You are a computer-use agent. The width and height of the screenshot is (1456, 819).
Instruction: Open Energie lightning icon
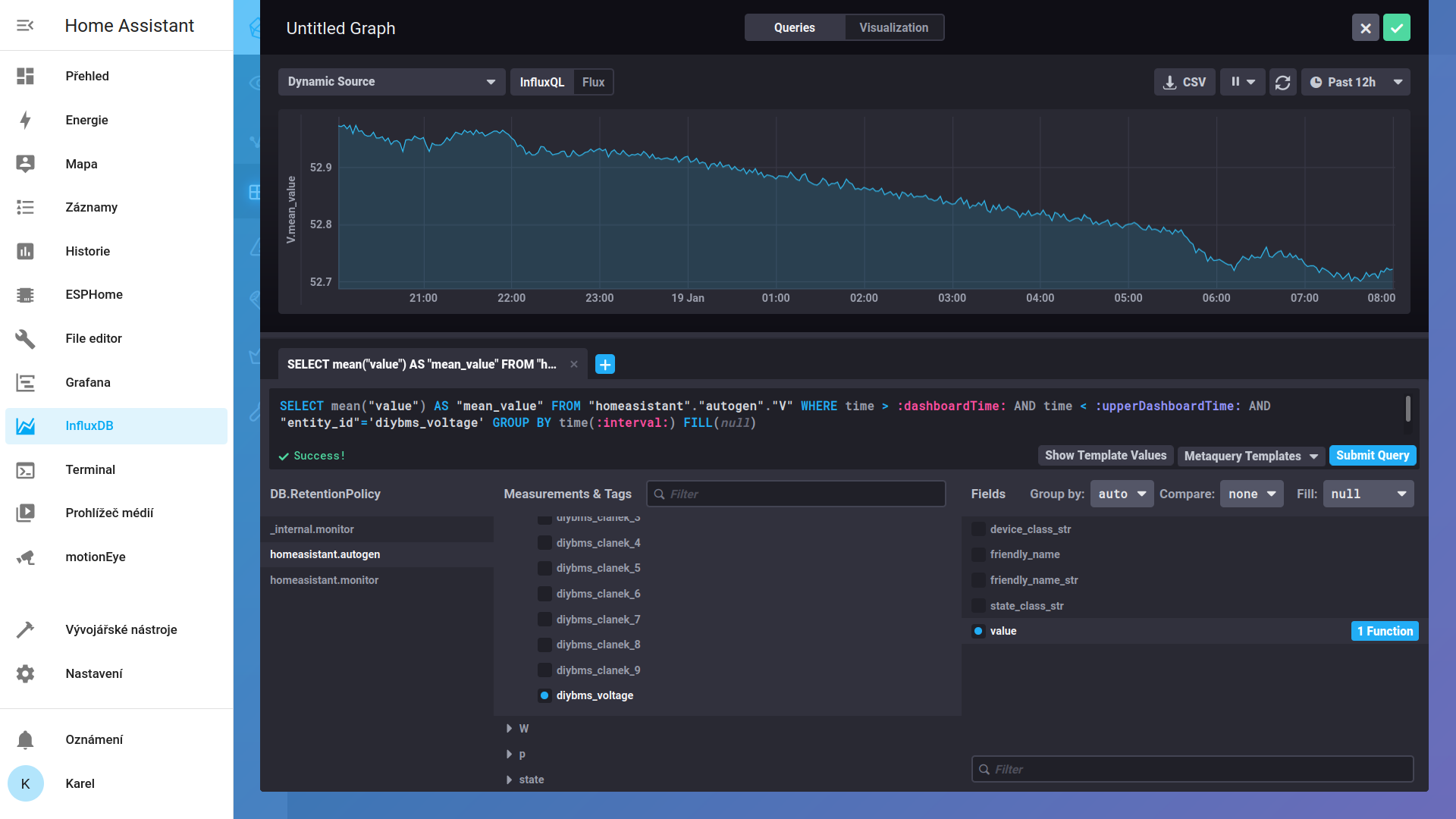[25, 120]
